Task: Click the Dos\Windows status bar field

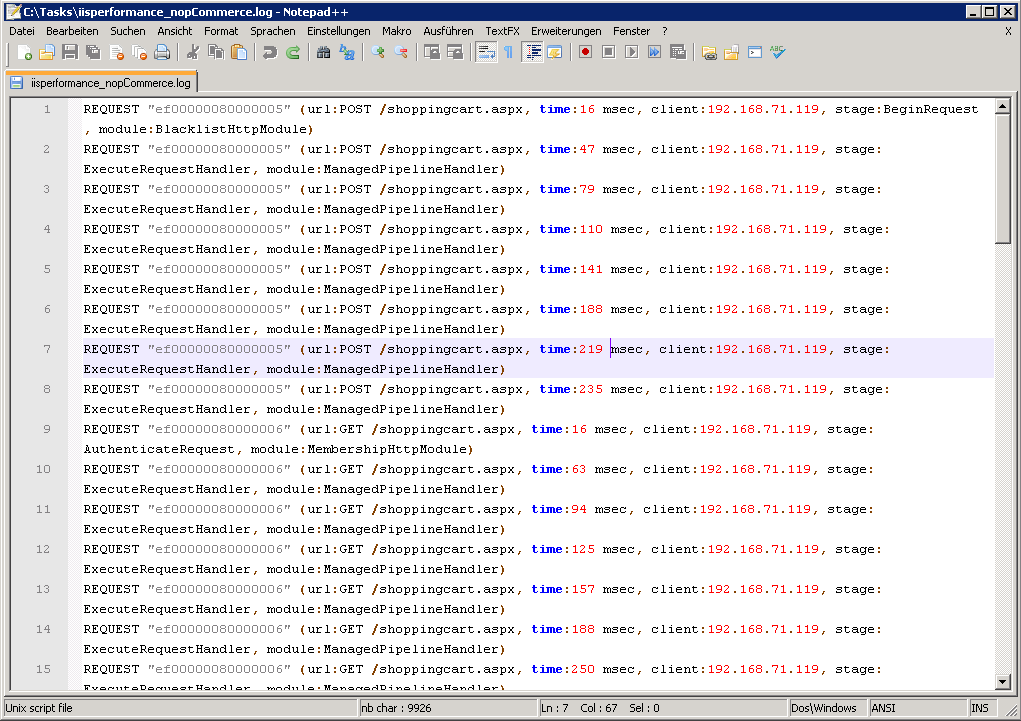Action: (824, 708)
